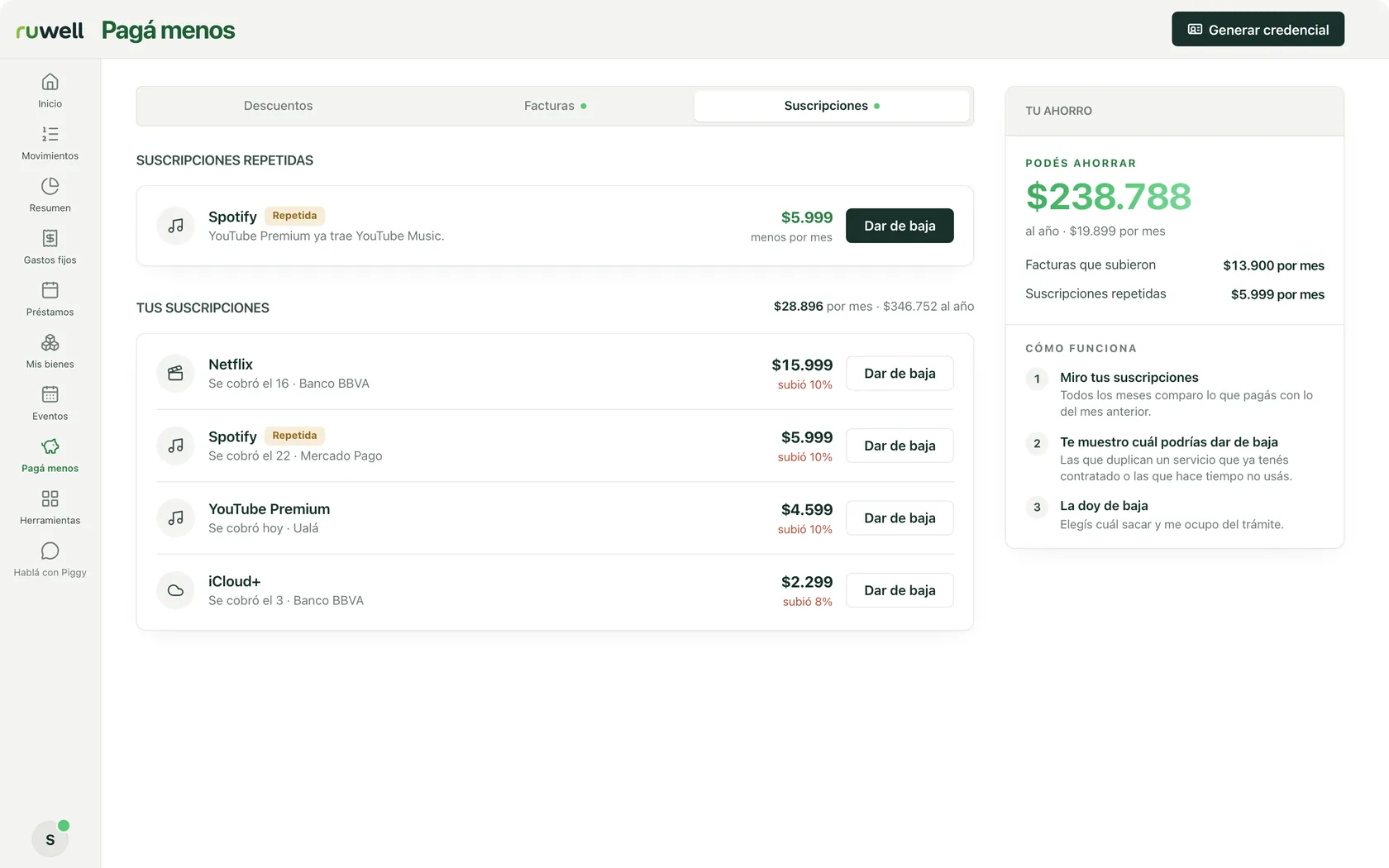Select the Suscripciones tab

click(x=832, y=106)
